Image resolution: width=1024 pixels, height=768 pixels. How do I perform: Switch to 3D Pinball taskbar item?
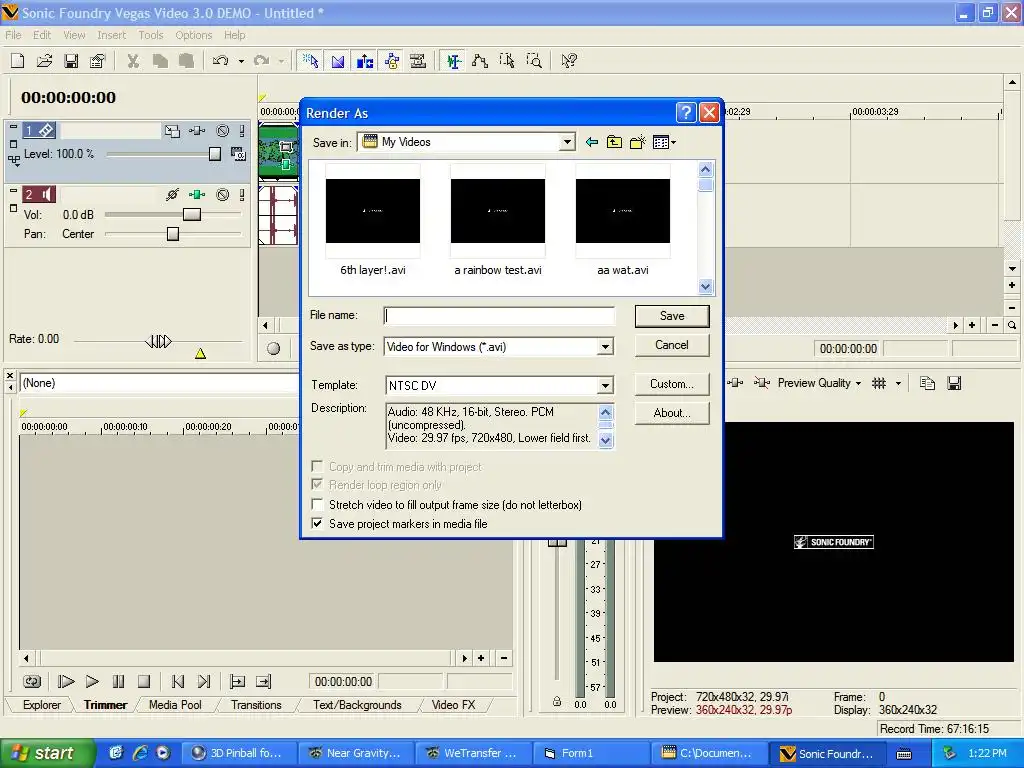point(238,753)
